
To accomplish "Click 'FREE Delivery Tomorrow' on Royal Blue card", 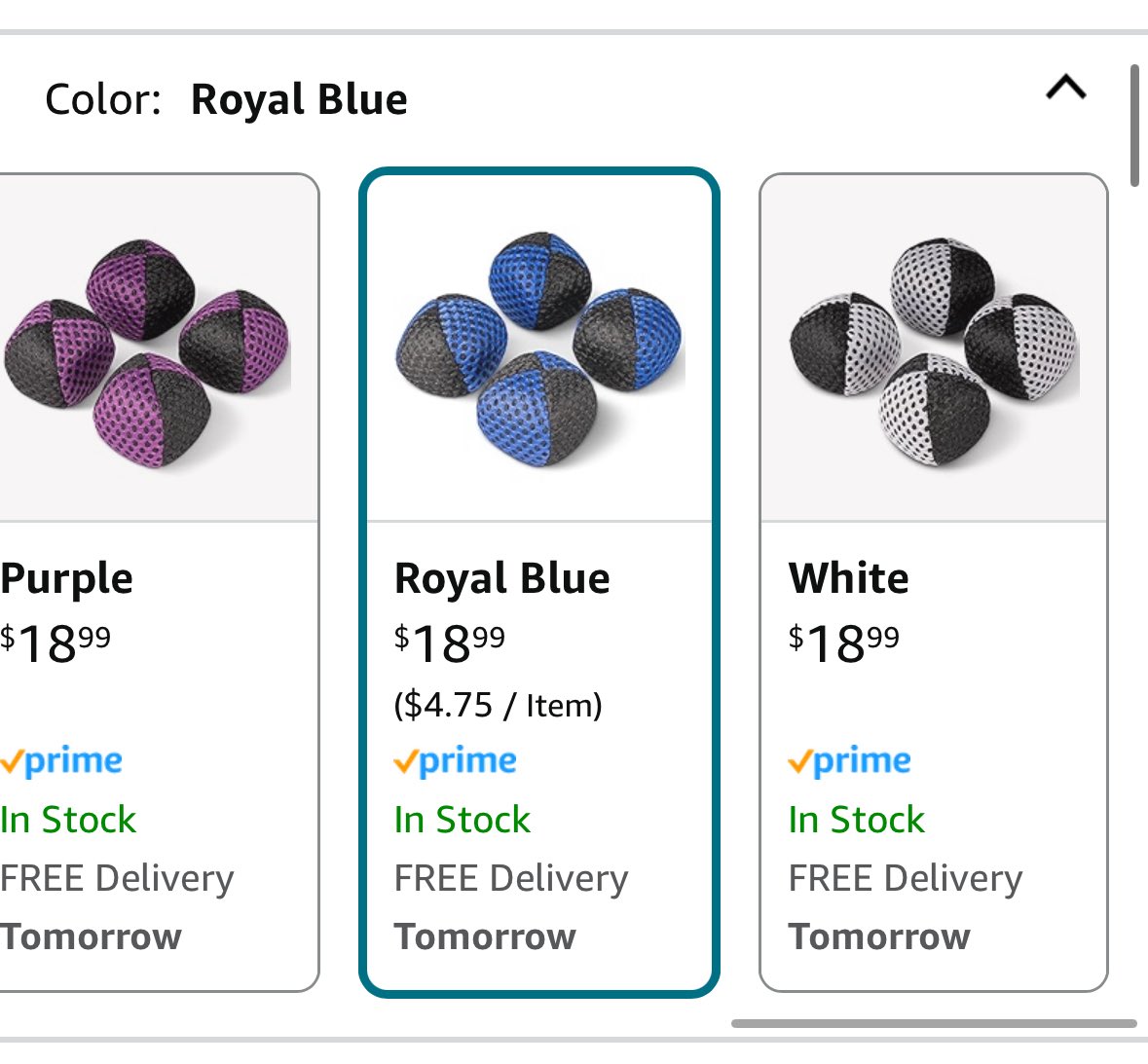I will pos(511,906).
